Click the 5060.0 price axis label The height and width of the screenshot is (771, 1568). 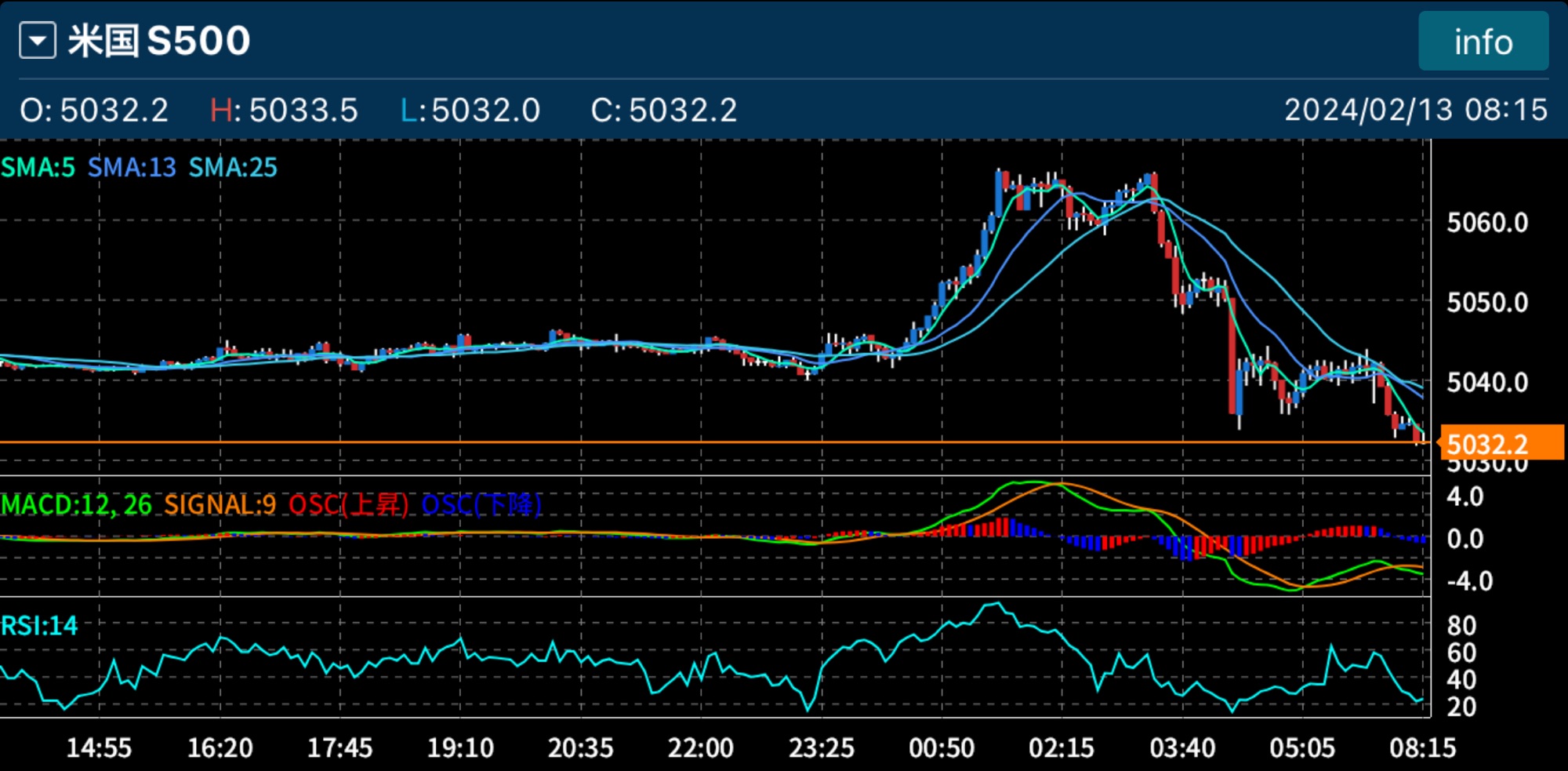click(x=1487, y=223)
